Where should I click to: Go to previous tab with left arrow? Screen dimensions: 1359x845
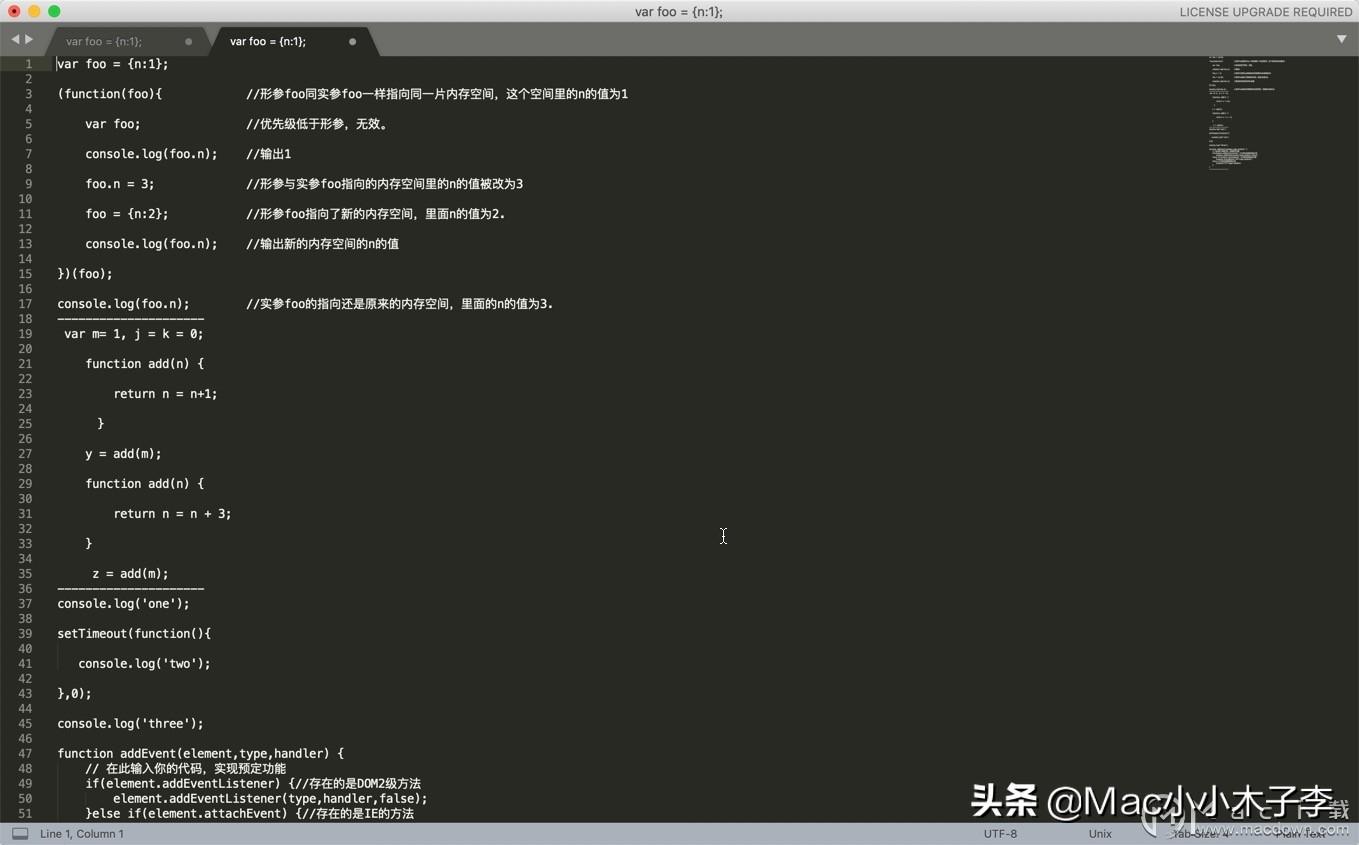[x=15, y=40]
